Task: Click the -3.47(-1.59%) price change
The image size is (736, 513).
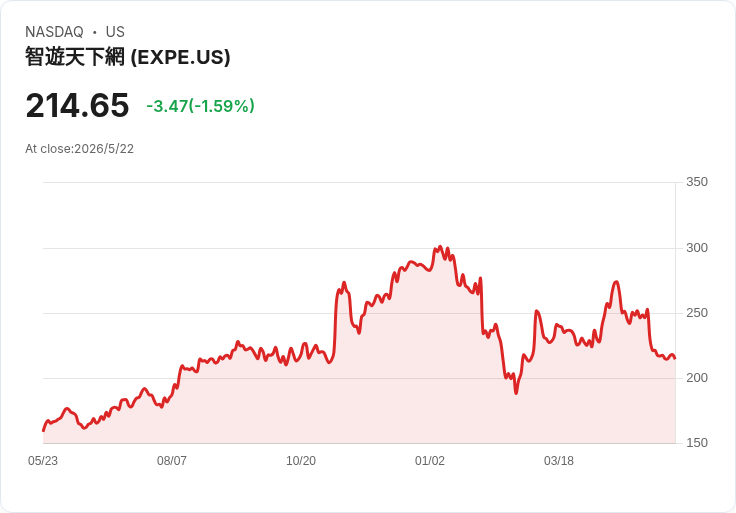Action: point(200,106)
